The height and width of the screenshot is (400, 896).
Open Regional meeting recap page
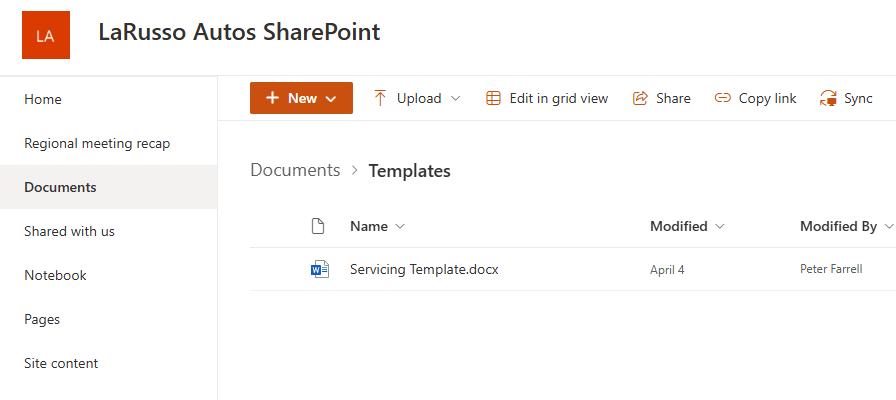click(97, 143)
